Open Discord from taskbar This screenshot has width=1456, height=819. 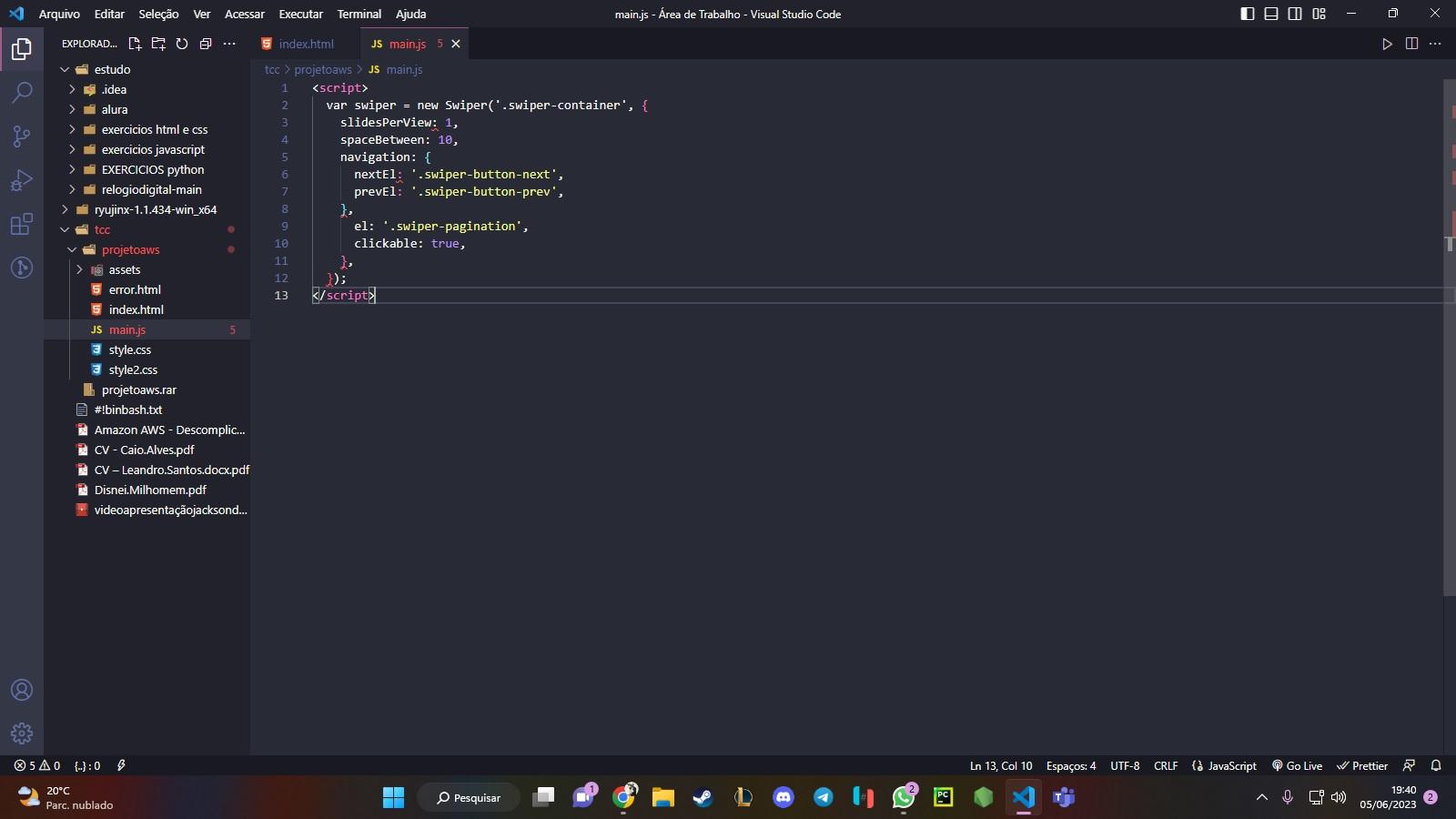point(783,798)
